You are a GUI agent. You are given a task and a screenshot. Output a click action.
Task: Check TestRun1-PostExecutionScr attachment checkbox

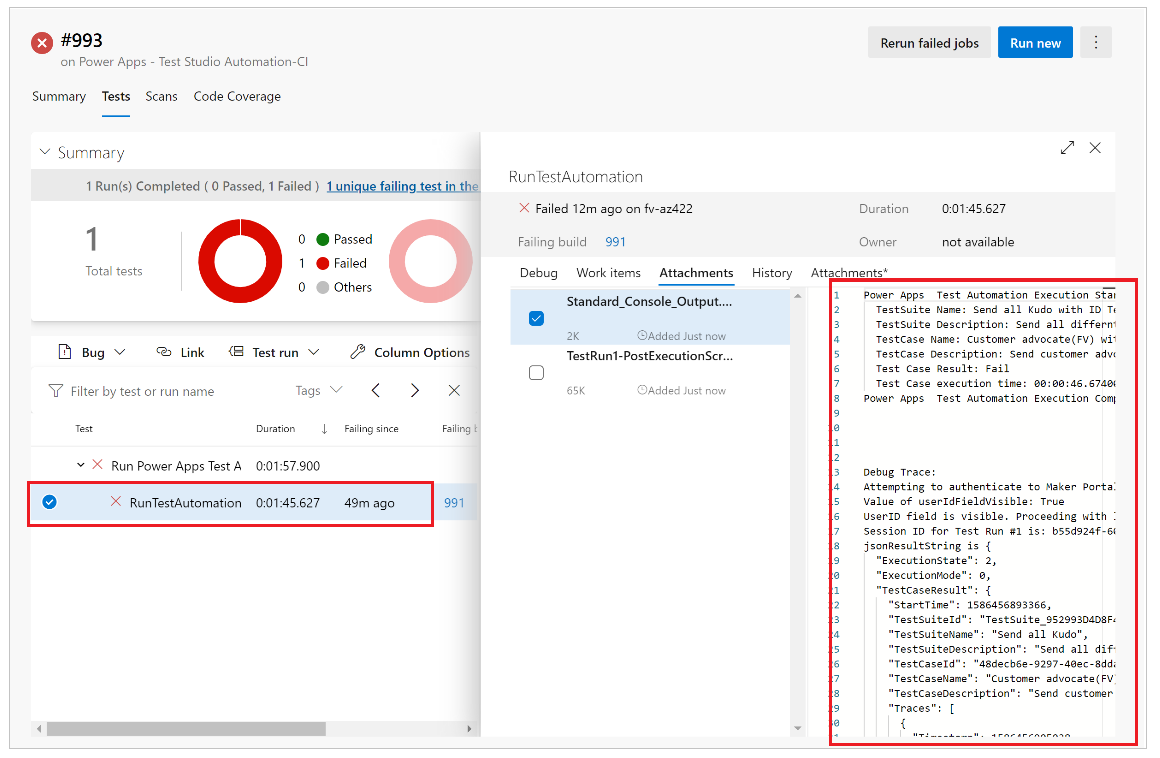pos(536,372)
